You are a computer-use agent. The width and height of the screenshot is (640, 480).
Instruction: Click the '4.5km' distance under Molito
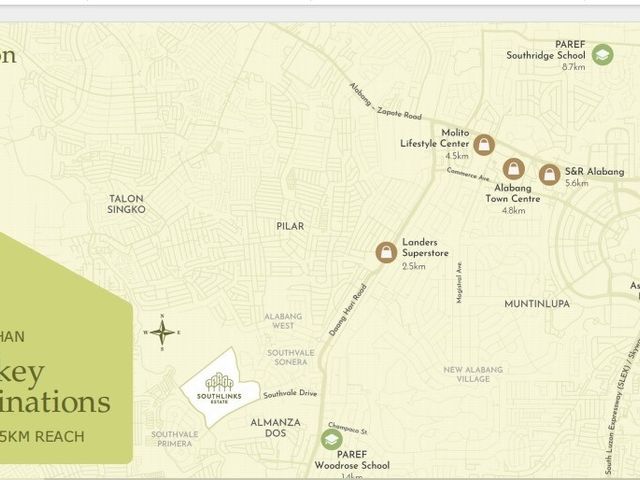[x=457, y=156]
